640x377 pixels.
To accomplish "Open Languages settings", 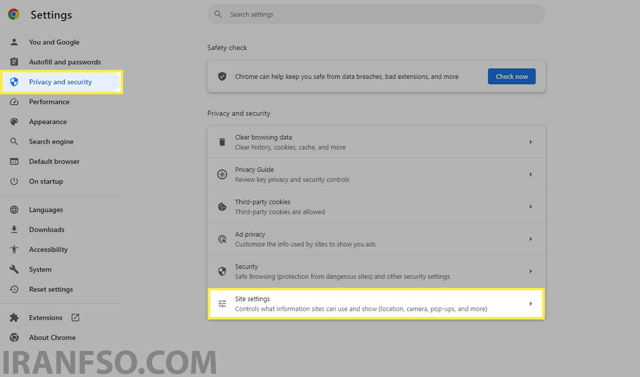I will point(46,210).
